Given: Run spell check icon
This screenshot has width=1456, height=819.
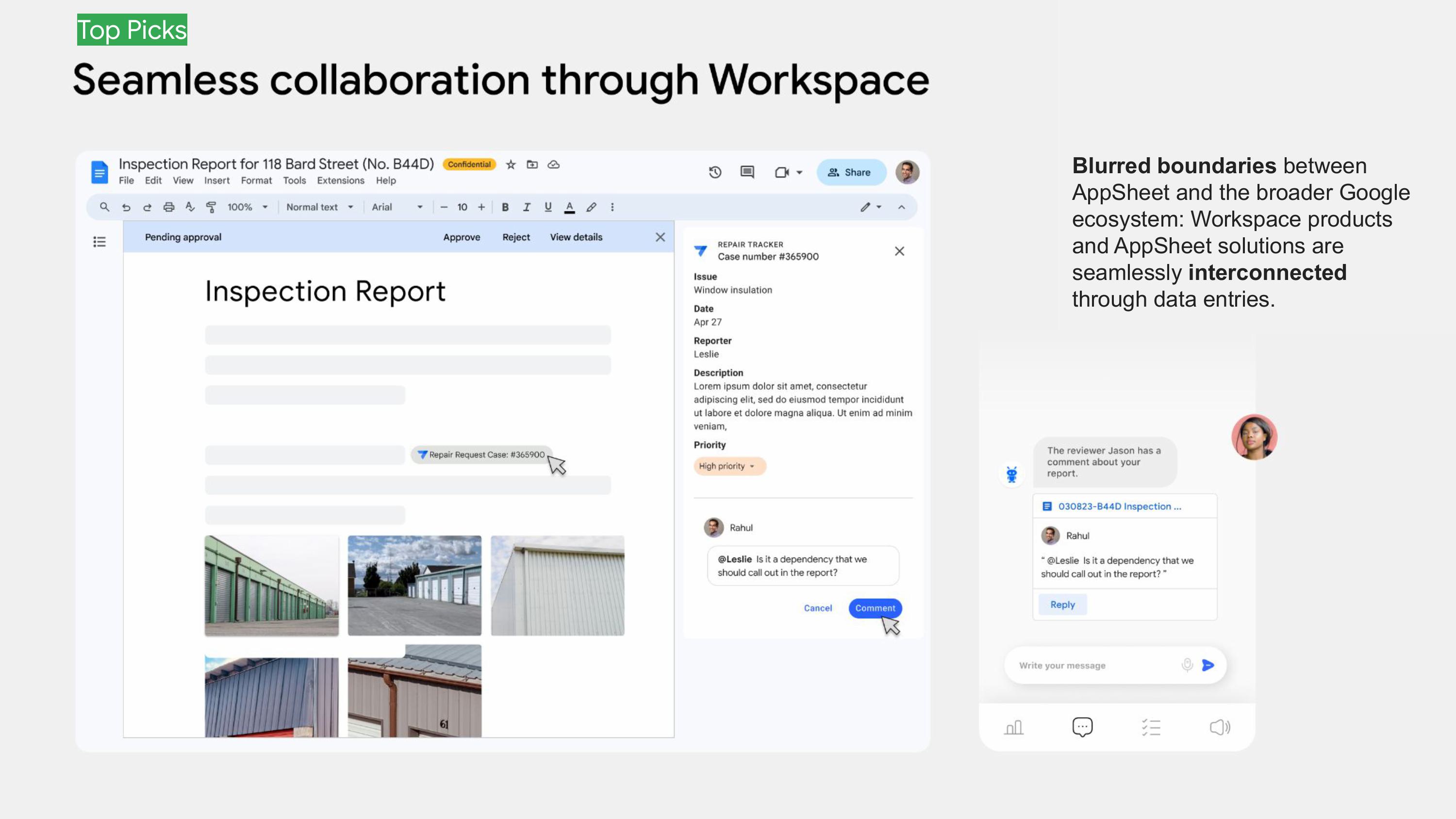Looking at the screenshot, I should (190, 207).
